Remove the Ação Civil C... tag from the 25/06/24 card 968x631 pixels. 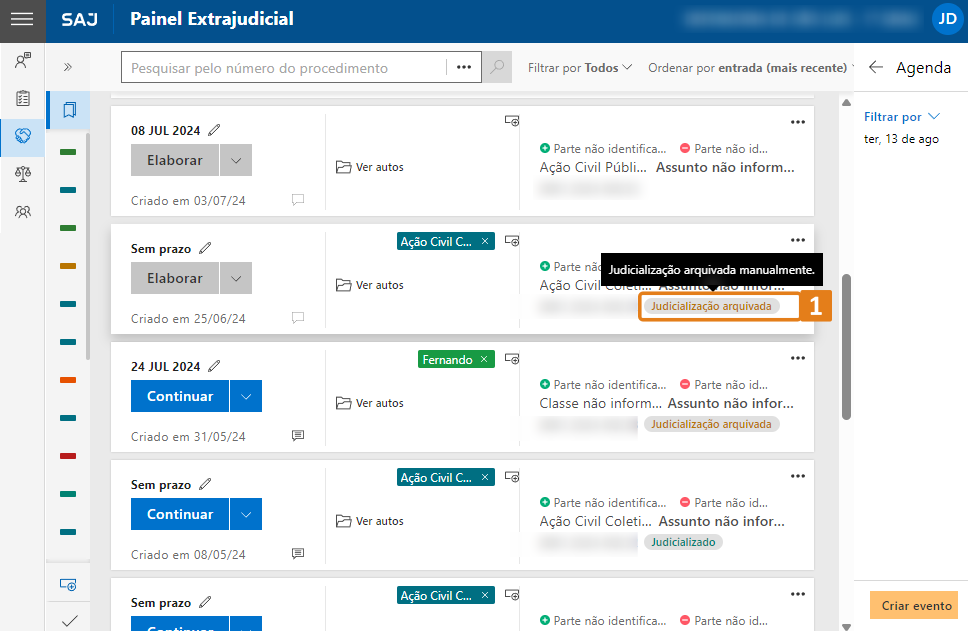click(485, 241)
